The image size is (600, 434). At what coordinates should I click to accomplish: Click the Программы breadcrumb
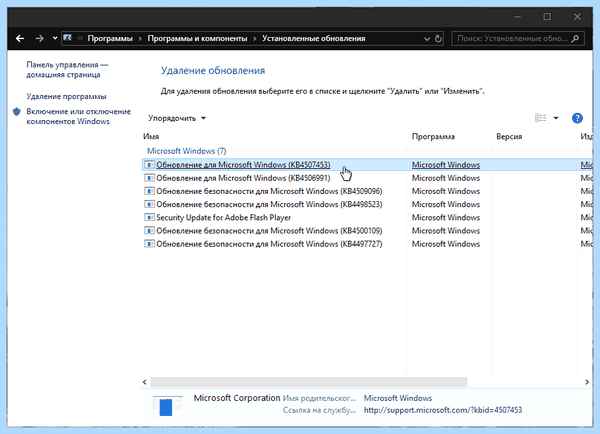110,38
